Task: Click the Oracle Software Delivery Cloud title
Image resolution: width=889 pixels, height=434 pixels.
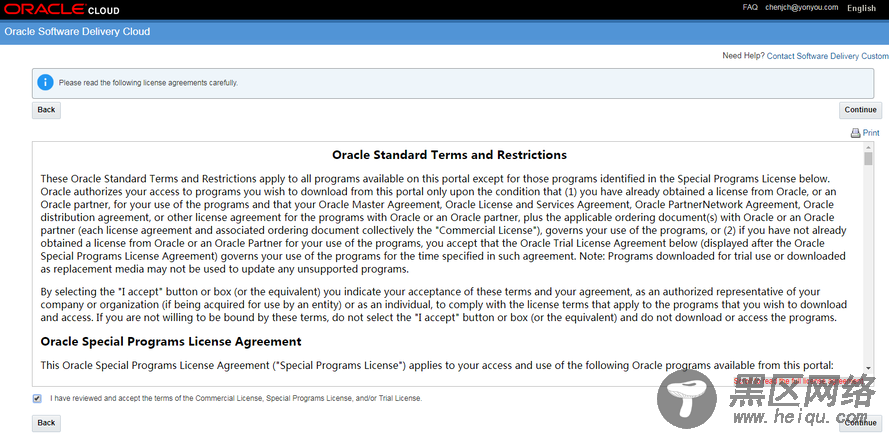Action: point(77,32)
